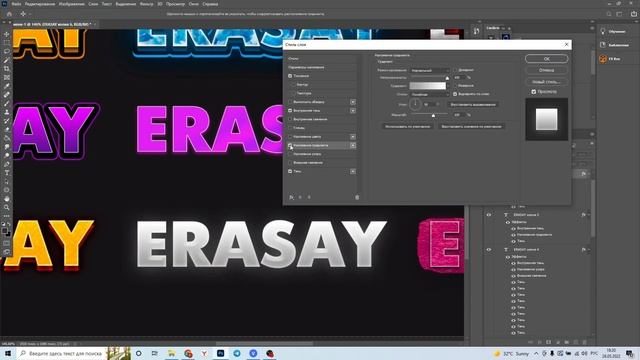Select the Horizontal Type tool
The image size is (640, 360).
click(7, 173)
